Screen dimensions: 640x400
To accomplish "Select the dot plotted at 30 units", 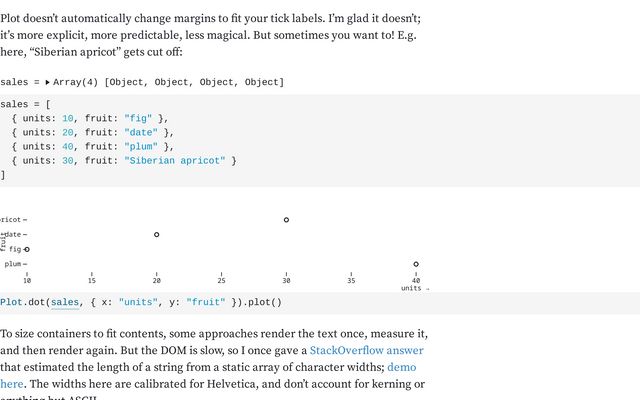I will point(286,220).
